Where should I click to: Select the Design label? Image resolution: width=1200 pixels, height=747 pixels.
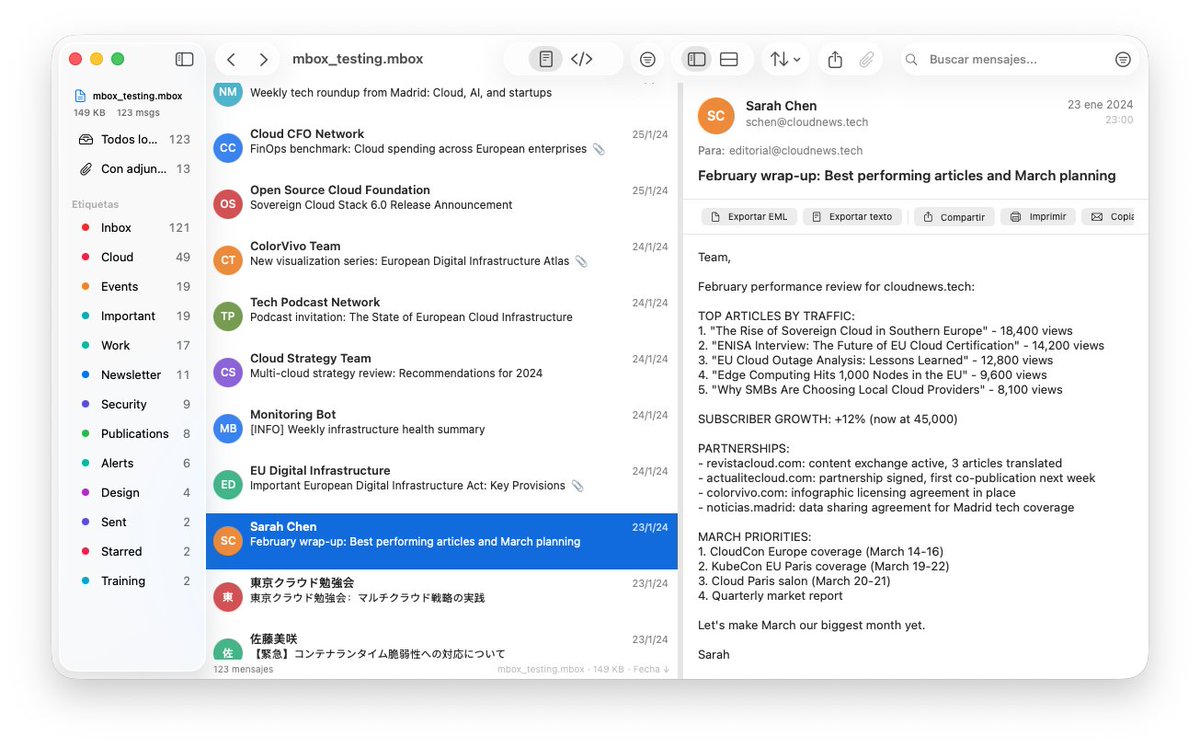pyautogui.click(x=133, y=492)
